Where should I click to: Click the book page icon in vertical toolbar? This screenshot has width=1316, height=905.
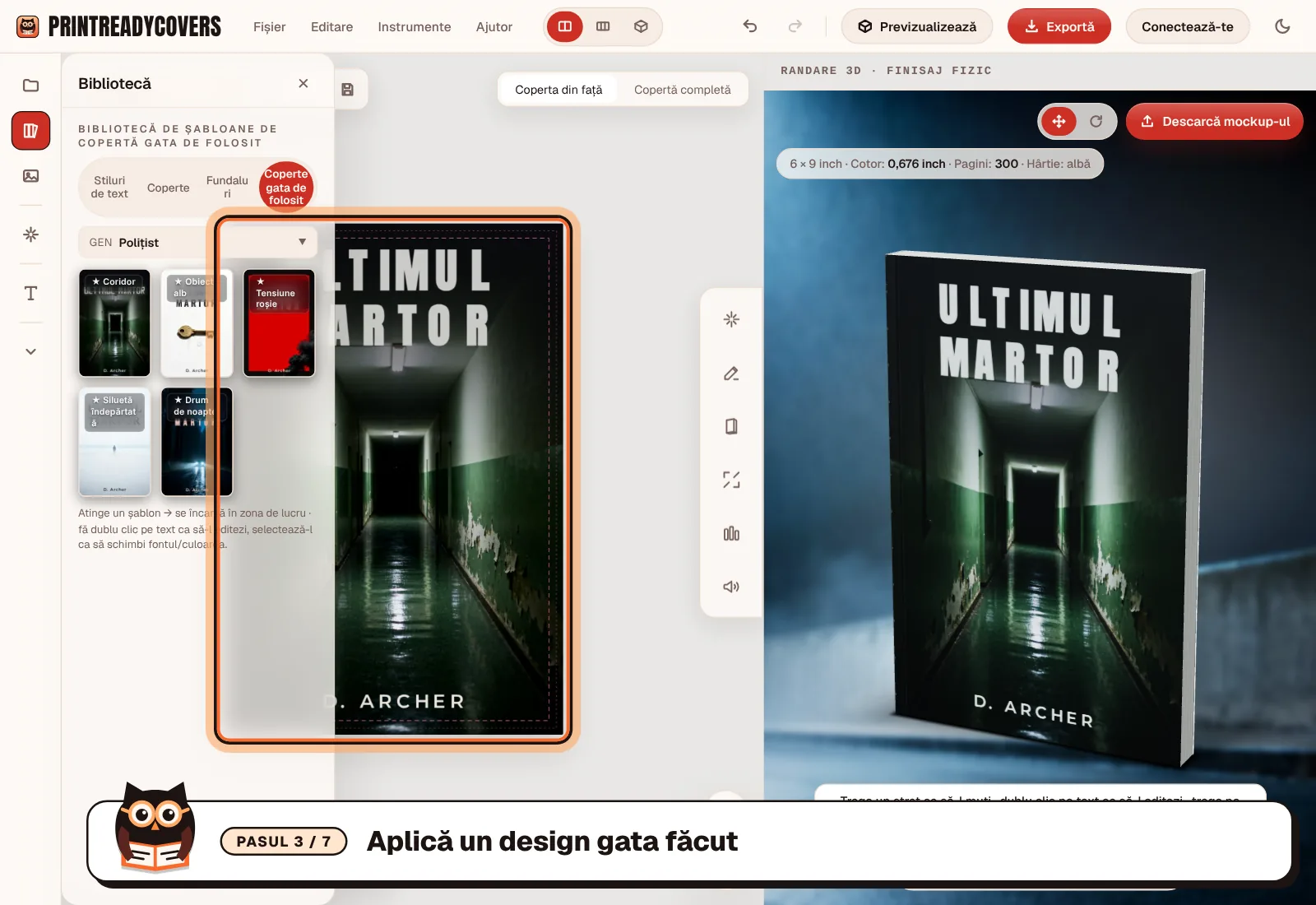click(x=731, y=426)
